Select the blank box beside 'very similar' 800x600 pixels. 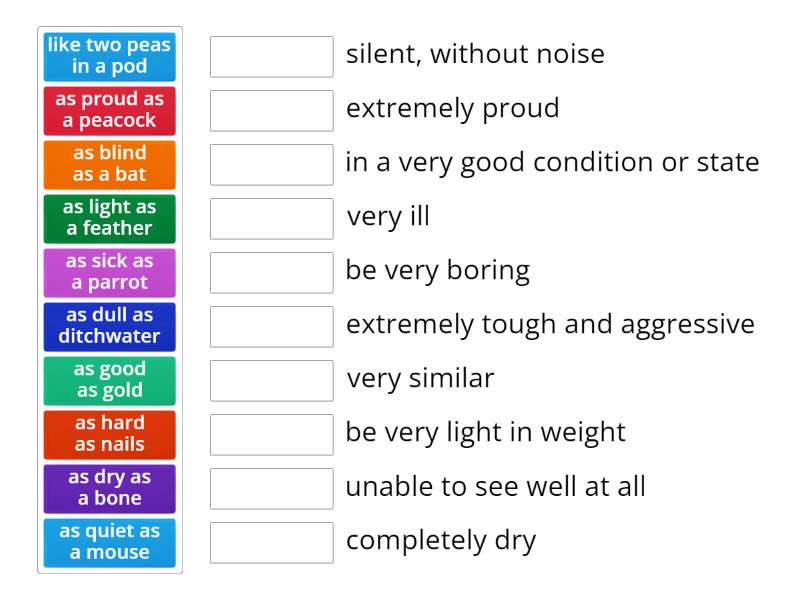272,381
